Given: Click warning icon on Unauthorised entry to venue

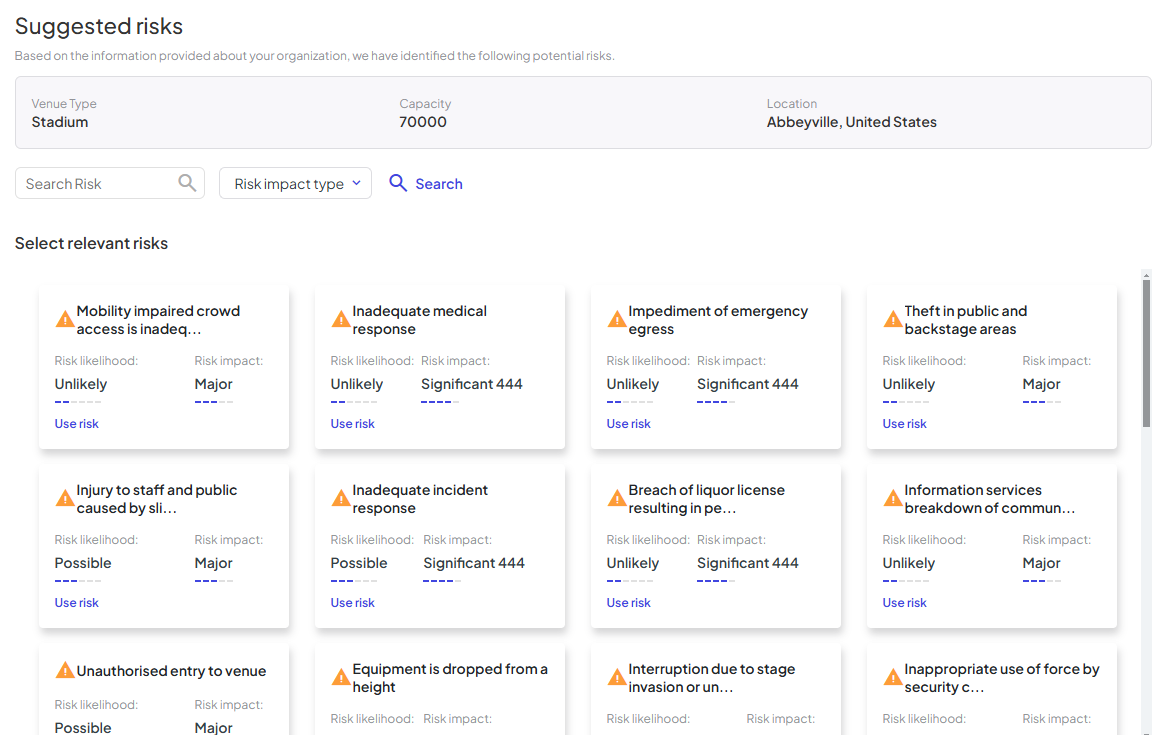Looking at the screenshot, I should 65,670.
